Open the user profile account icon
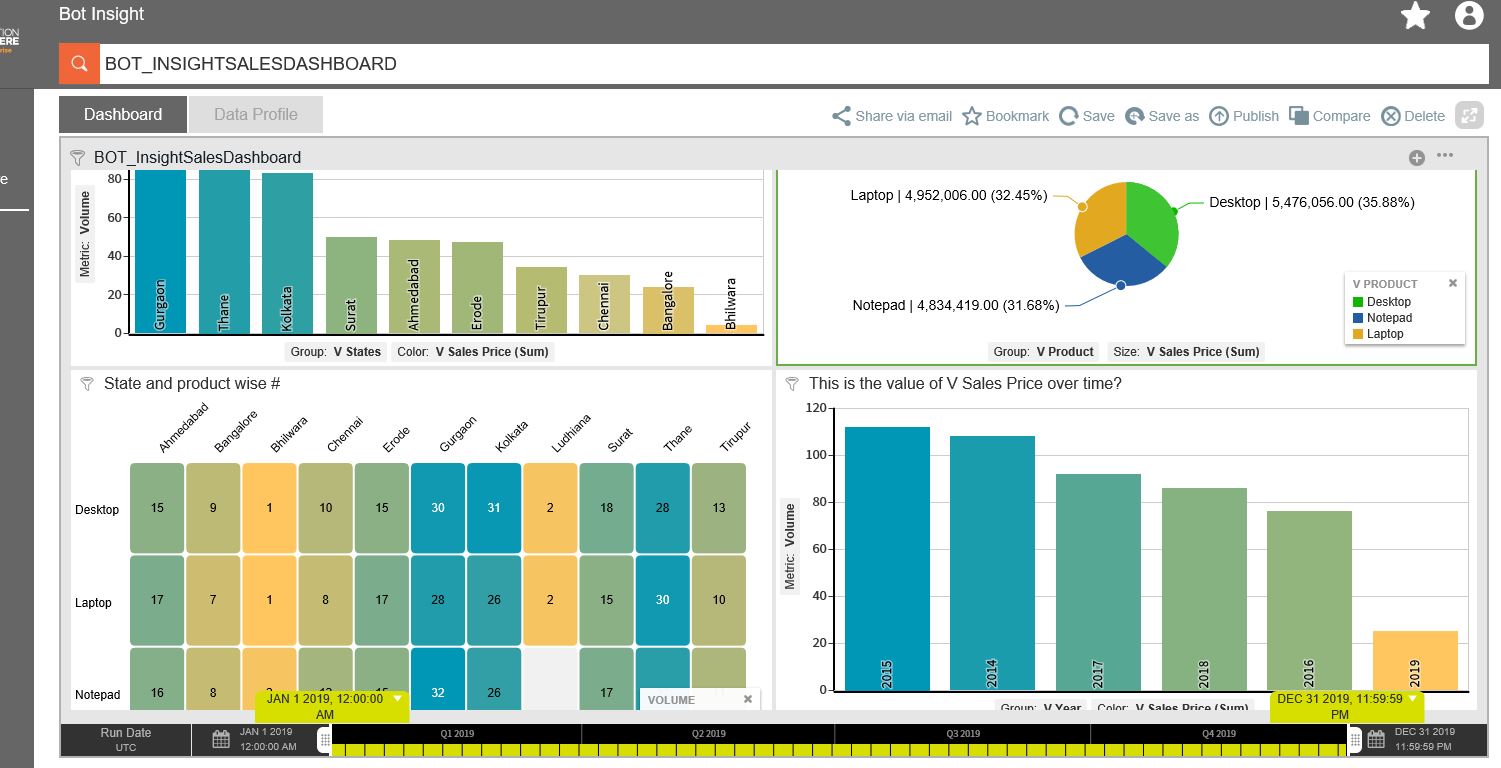Screen dimensions: 1501x768 click(x=1468, y=16)
